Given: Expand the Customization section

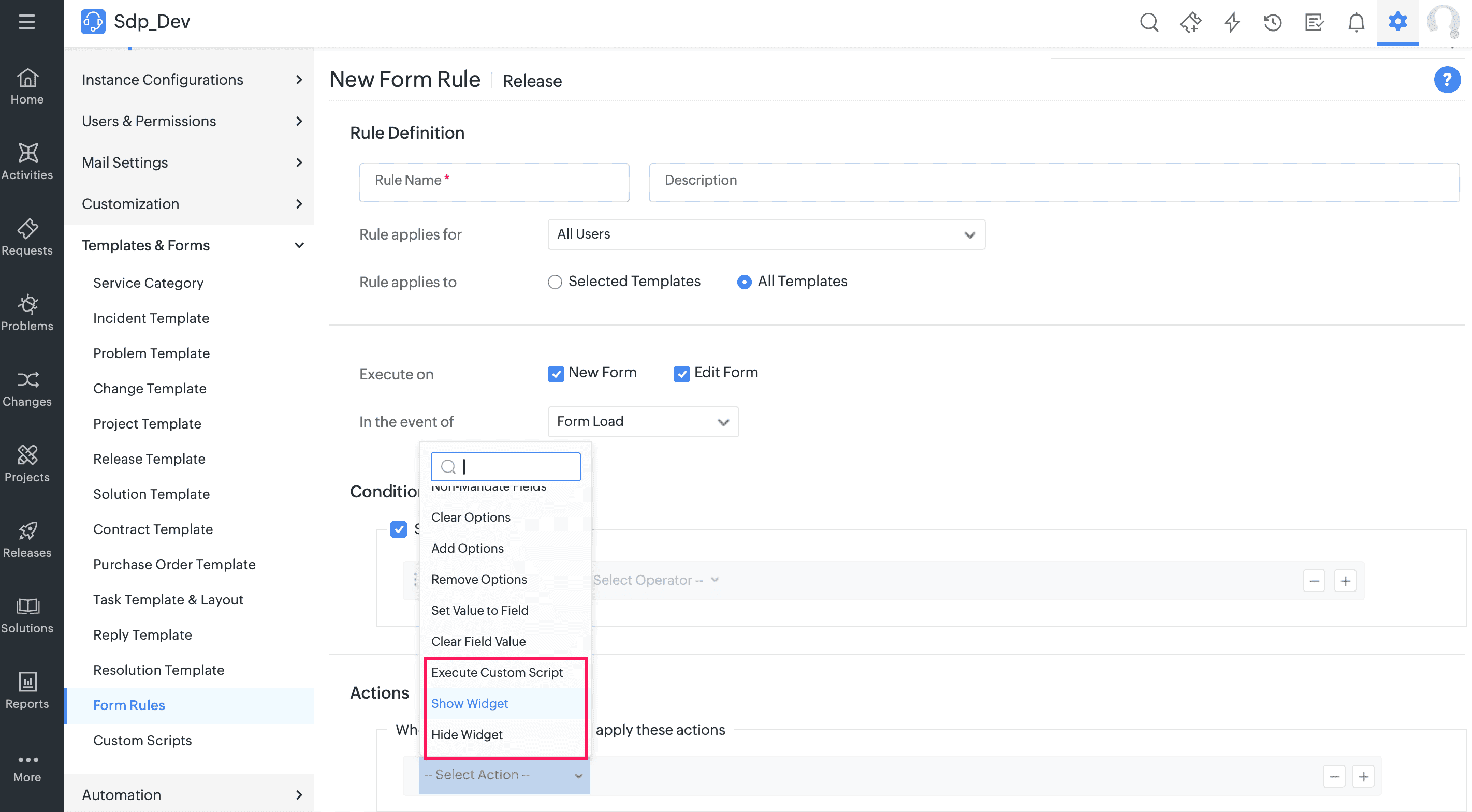Looking at the screenshot, I should (x=189, y=204).
